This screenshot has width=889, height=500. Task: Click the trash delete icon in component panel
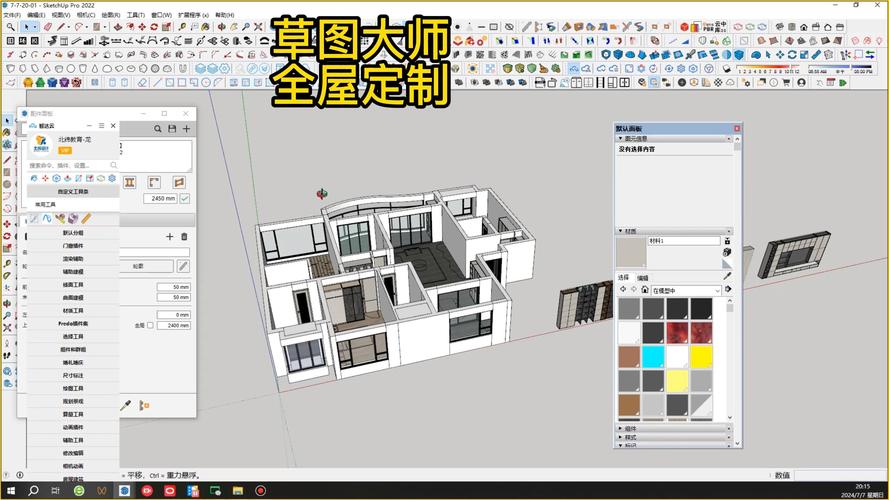(x=184, y=236)
